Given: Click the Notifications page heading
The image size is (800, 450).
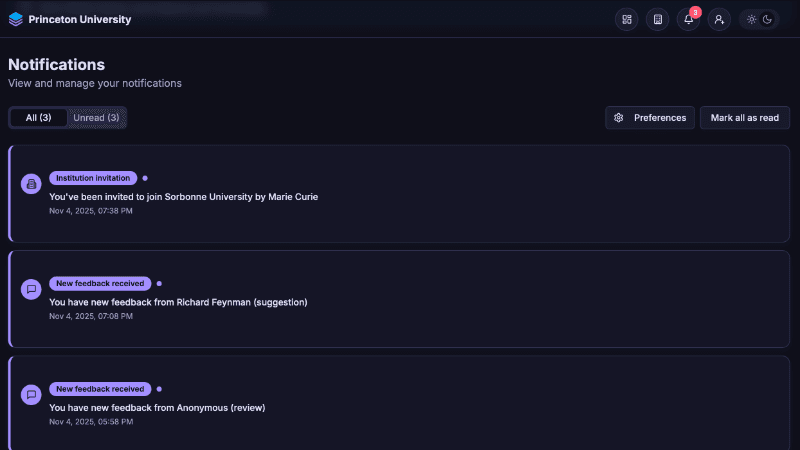Looking at the screenshot, I should (x=57, y=65).
